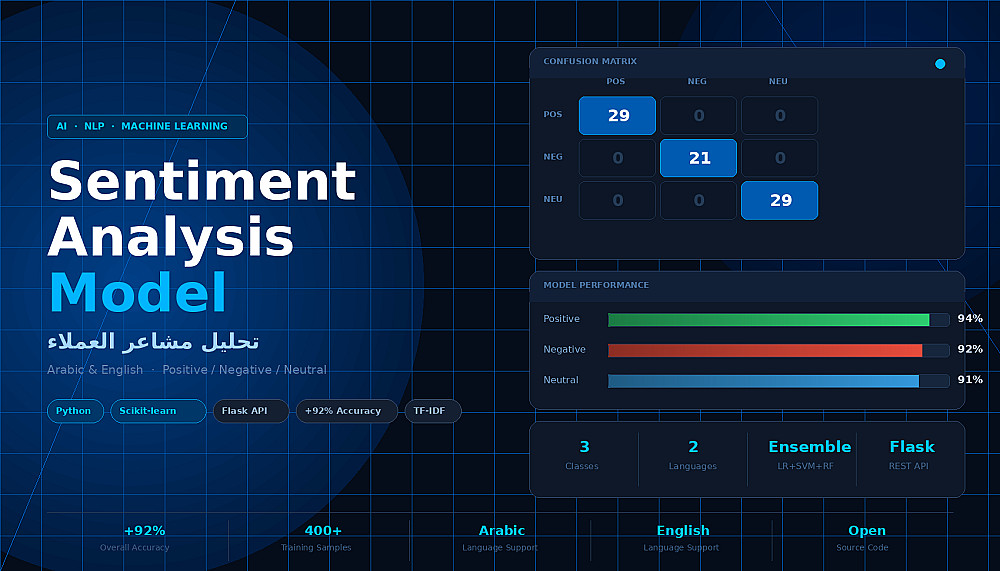This screenshot has width=1000, height=571.
Task: Click the '3 Classes' stat
Action: pyautogui.click(x=582, y=455)
